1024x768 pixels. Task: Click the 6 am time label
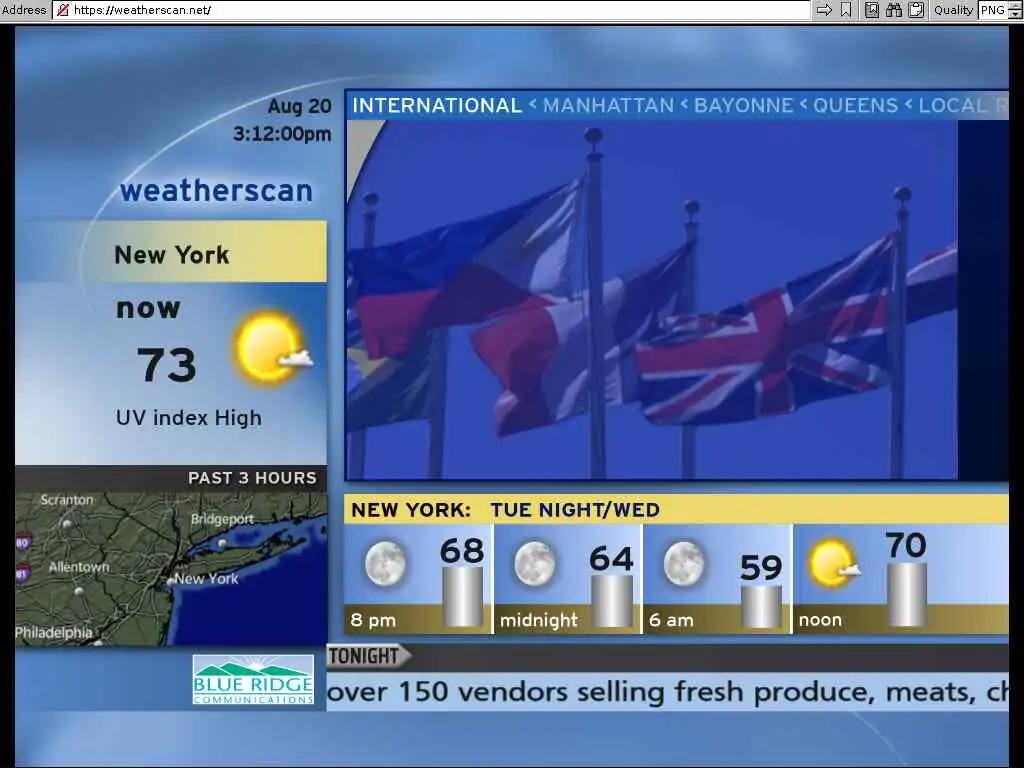coord(671,620)
